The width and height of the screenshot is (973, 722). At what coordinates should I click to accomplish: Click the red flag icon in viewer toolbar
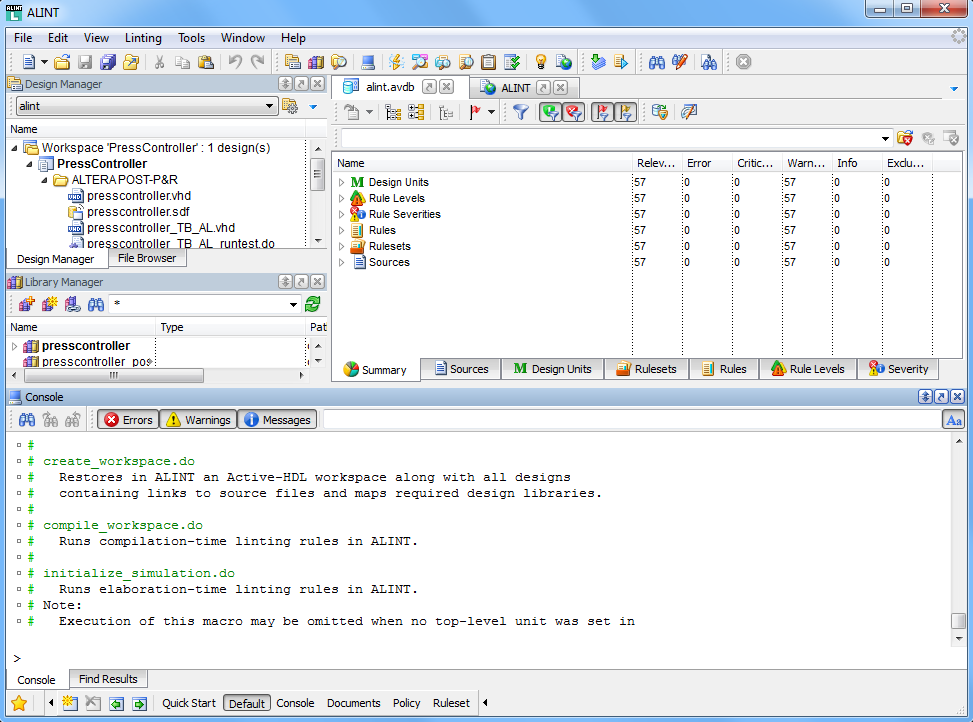pos(475,112)
